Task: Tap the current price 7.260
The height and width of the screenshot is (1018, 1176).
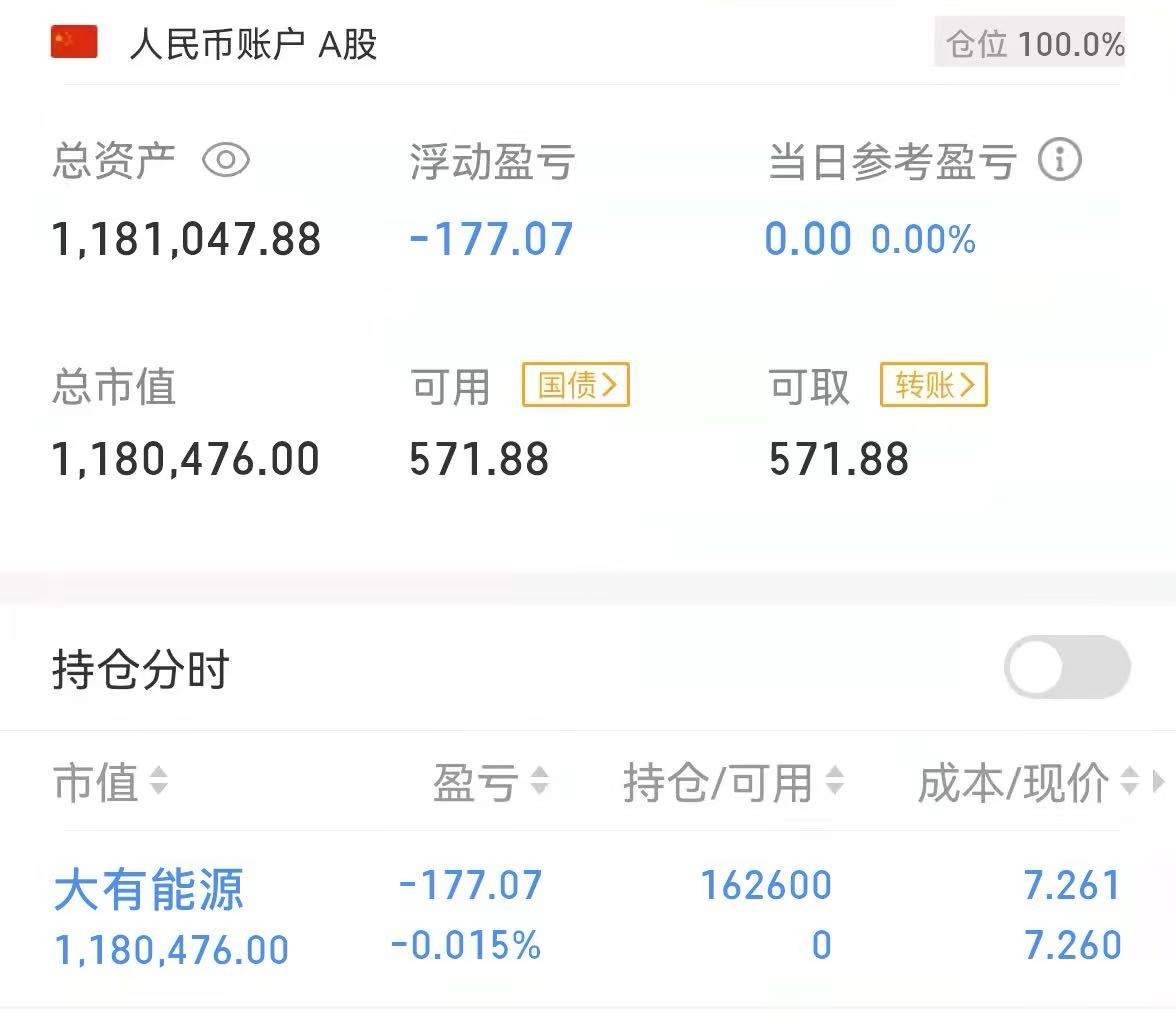Action: tap(1072, 945)
